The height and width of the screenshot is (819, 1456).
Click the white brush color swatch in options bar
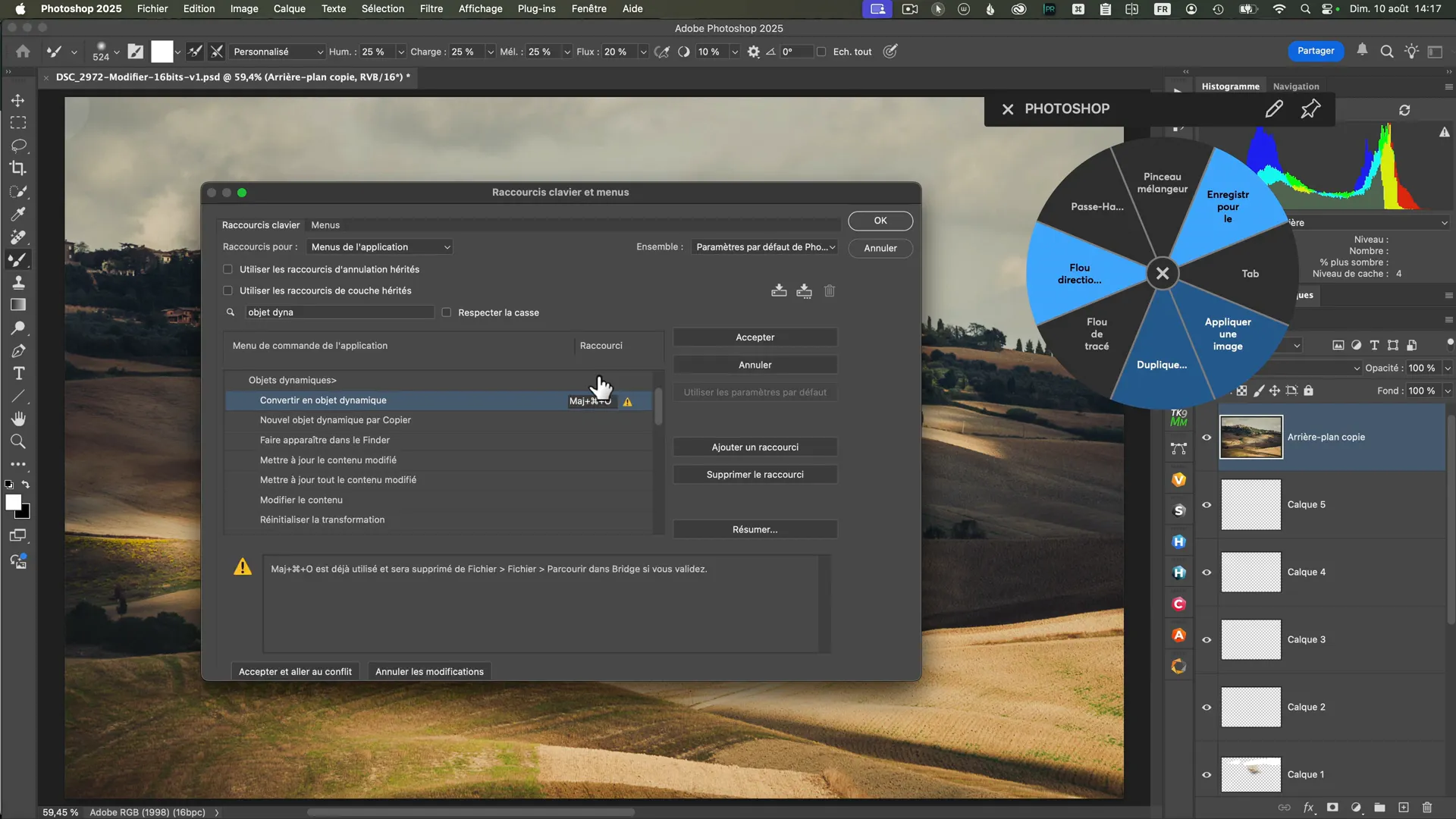[162, 52]
